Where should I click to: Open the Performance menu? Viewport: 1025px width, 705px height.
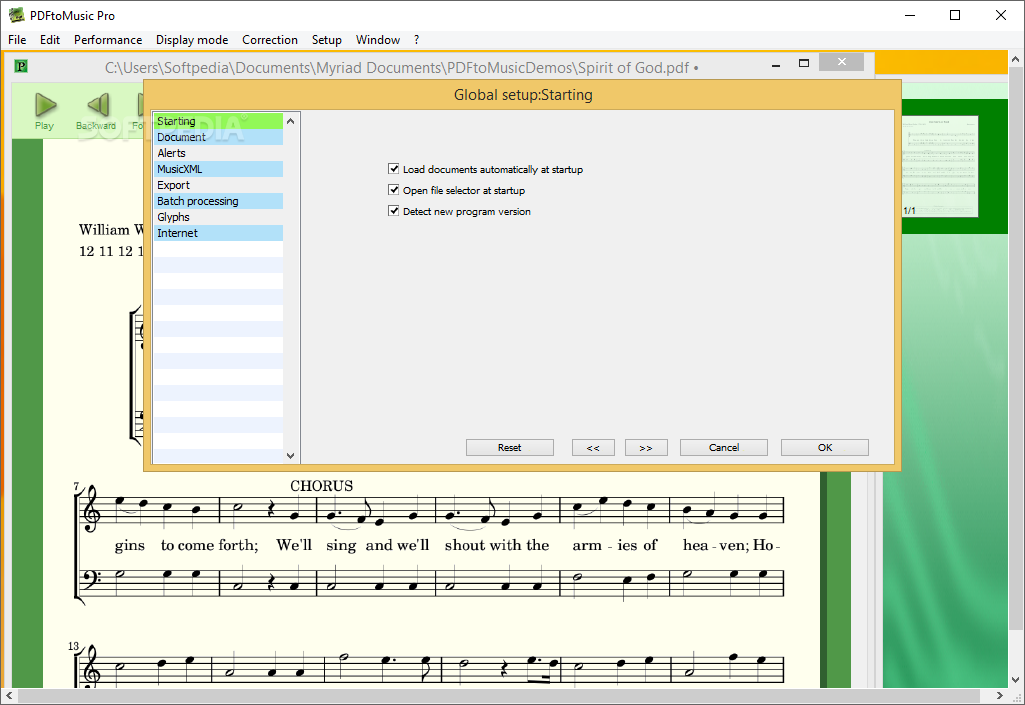(x=108, y=40)
